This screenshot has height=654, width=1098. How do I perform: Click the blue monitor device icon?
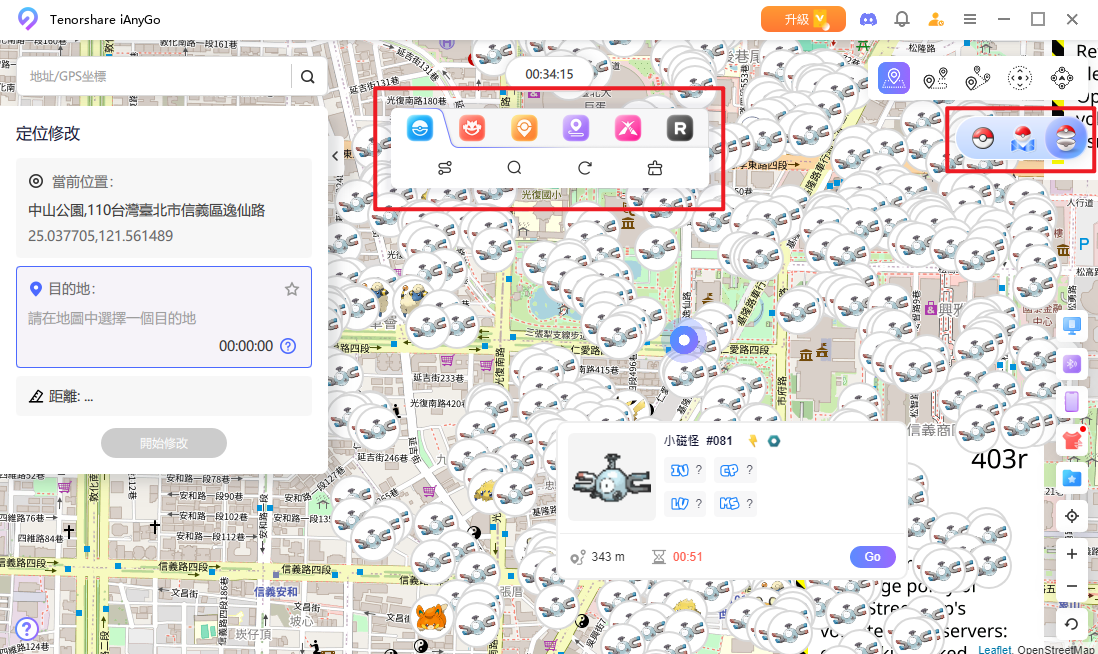tap(1071, 326)
